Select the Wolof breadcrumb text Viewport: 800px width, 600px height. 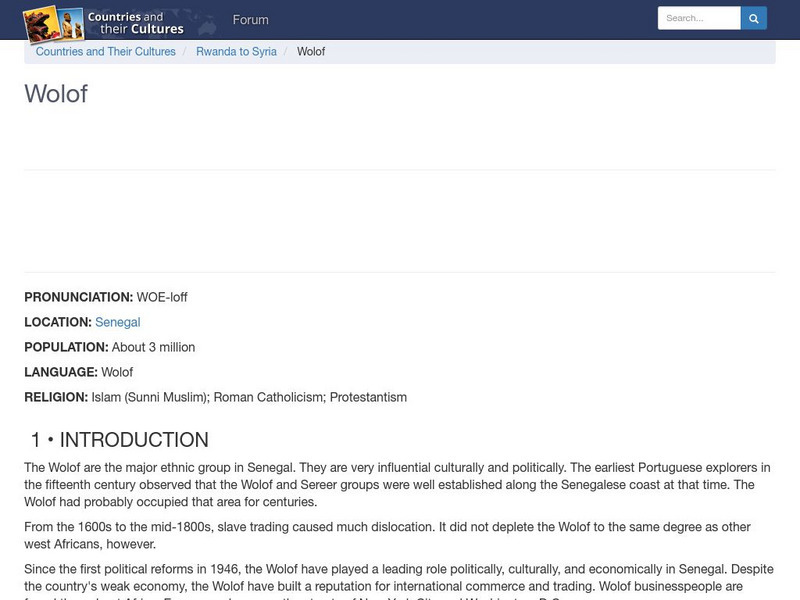pos(311,52)
